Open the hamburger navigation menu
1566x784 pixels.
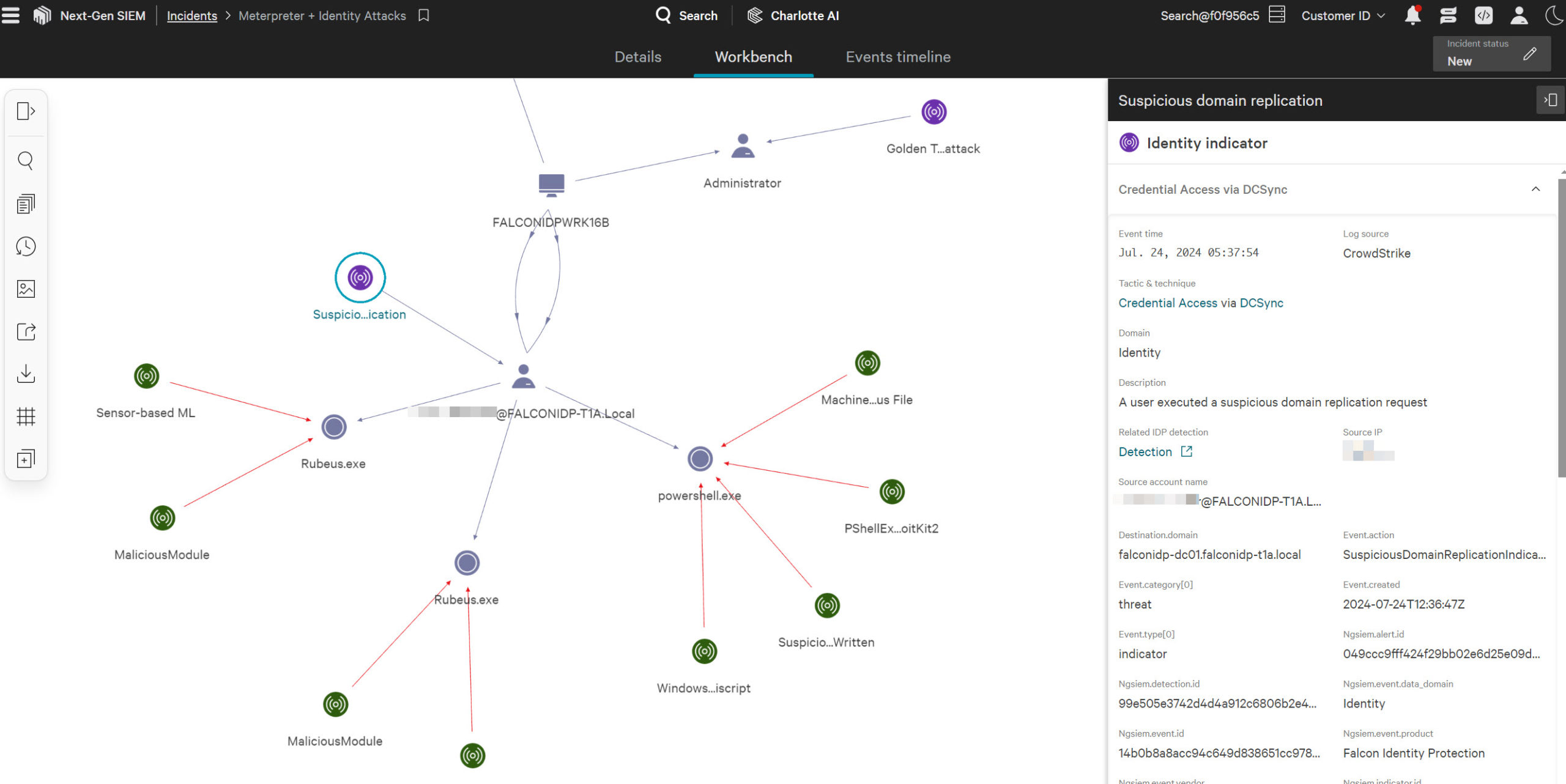(10, 15)
